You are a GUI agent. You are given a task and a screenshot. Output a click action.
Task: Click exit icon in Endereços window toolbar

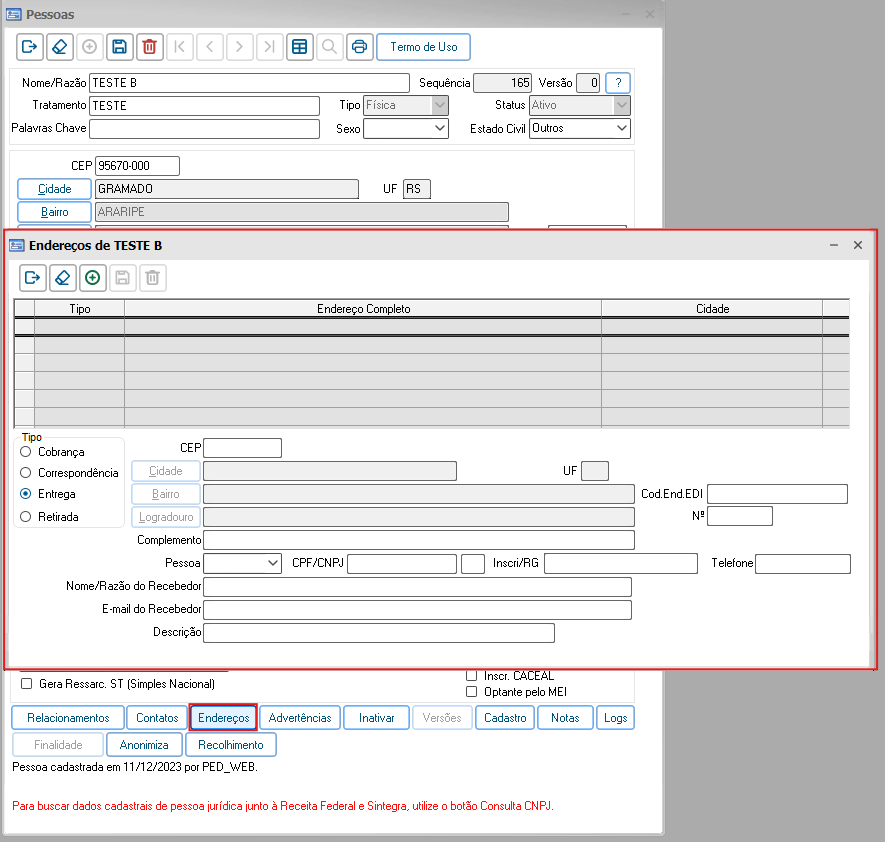33,278
